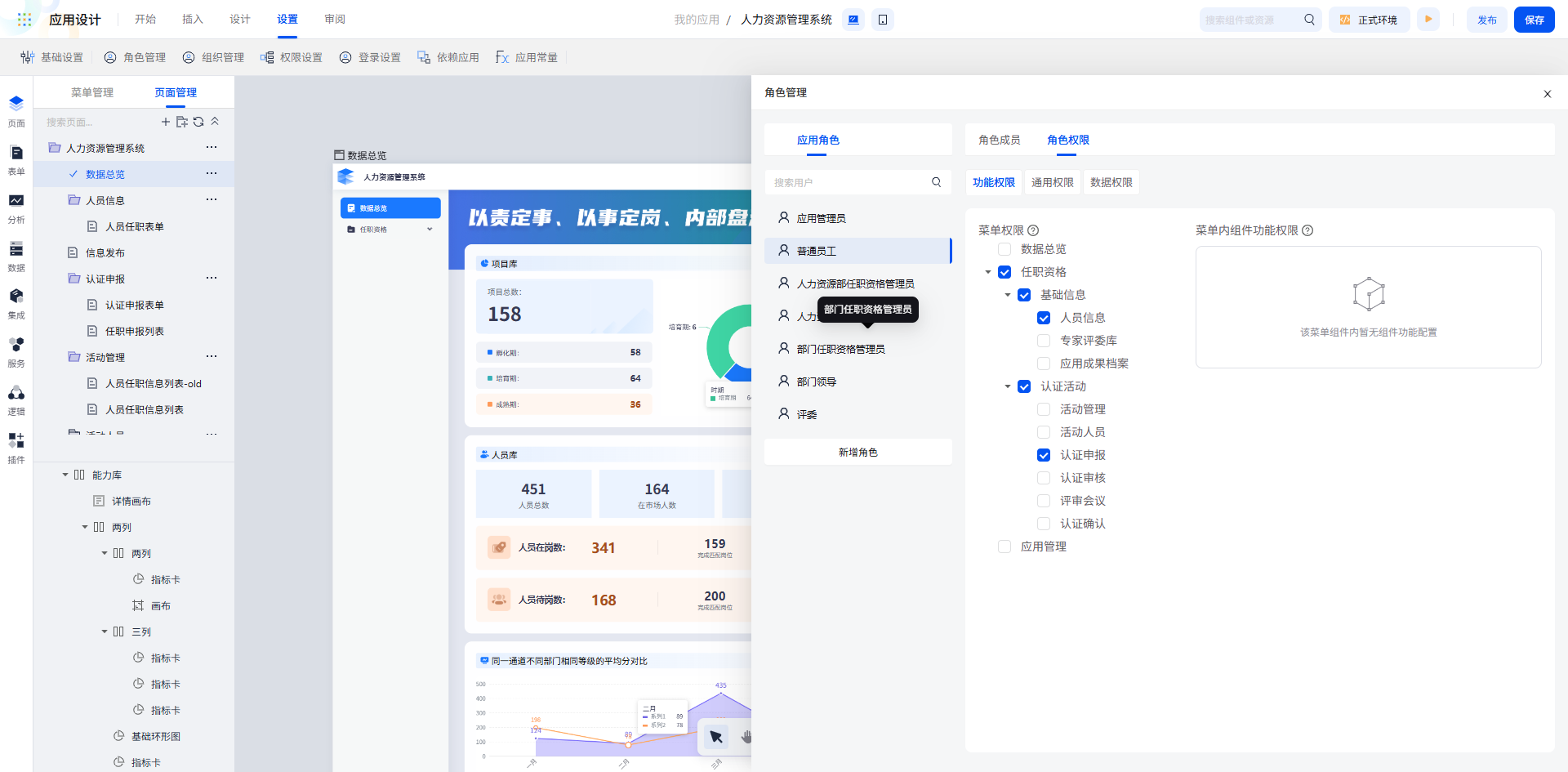Switch to mobile device preview icon
The image size is (1568, 772).
click(883, 20)
